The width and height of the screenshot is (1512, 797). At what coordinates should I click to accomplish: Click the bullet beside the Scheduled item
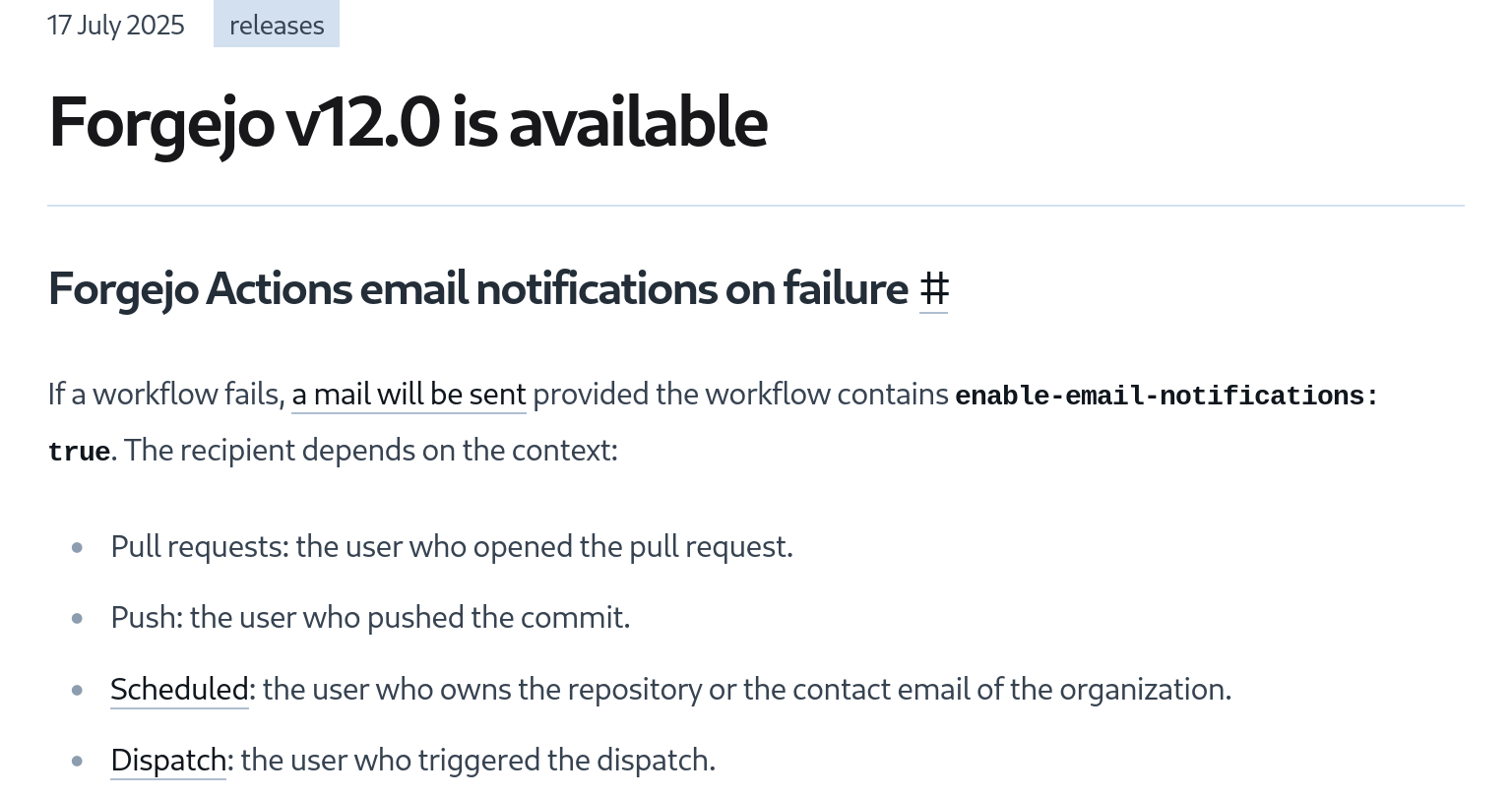pyautogui.click(x=78, y=691)
